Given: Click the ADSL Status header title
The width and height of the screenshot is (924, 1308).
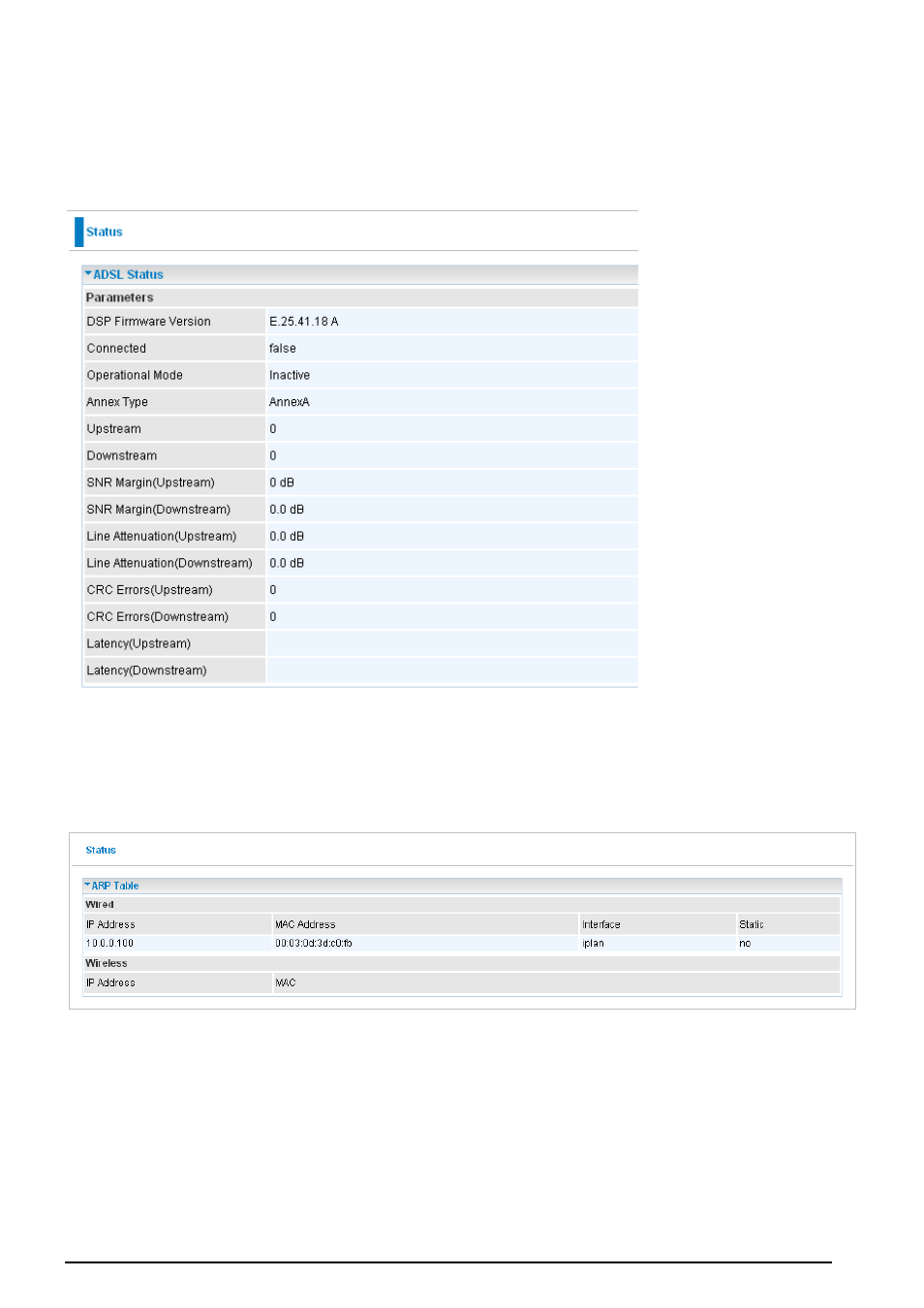Looking at the screenshot, I should 128,275.
